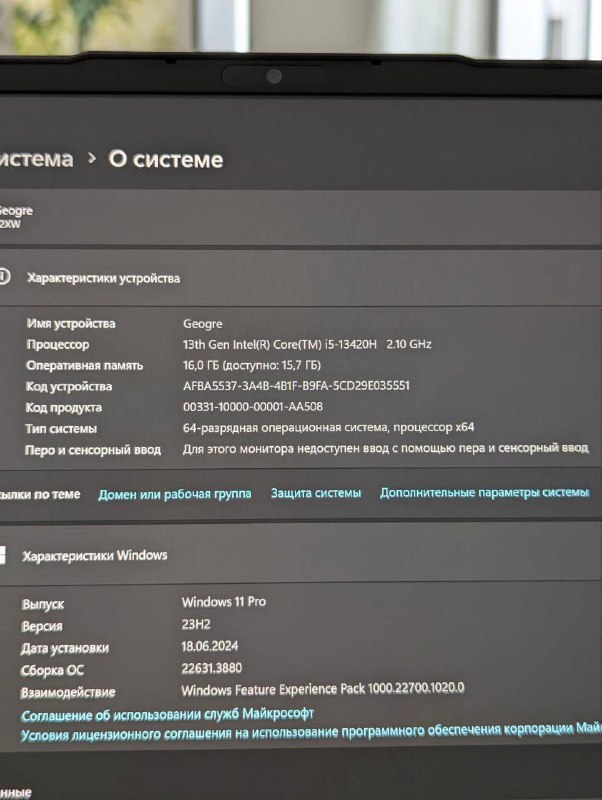Click the breadcrumb chevron before 'О системе'
Screen dimensions: 602x800
[x=92, y=159]
